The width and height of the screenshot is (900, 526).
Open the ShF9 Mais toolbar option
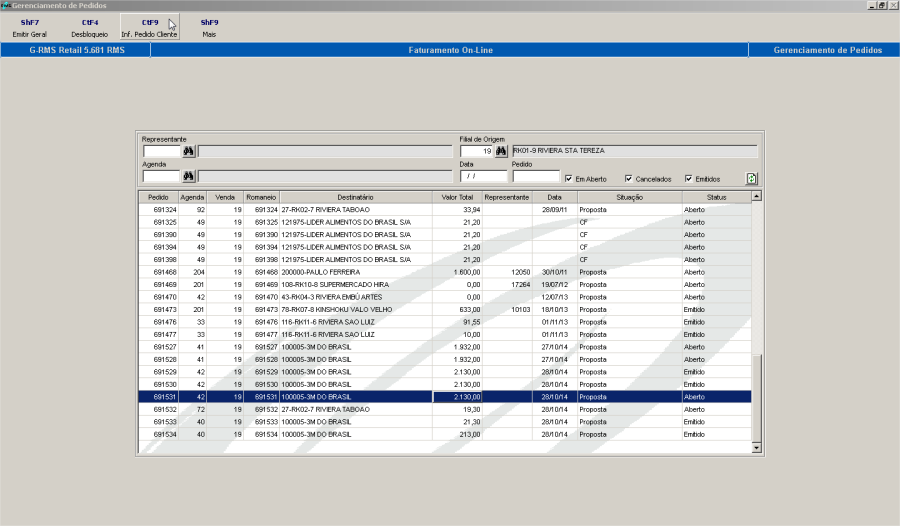(210, 28)
